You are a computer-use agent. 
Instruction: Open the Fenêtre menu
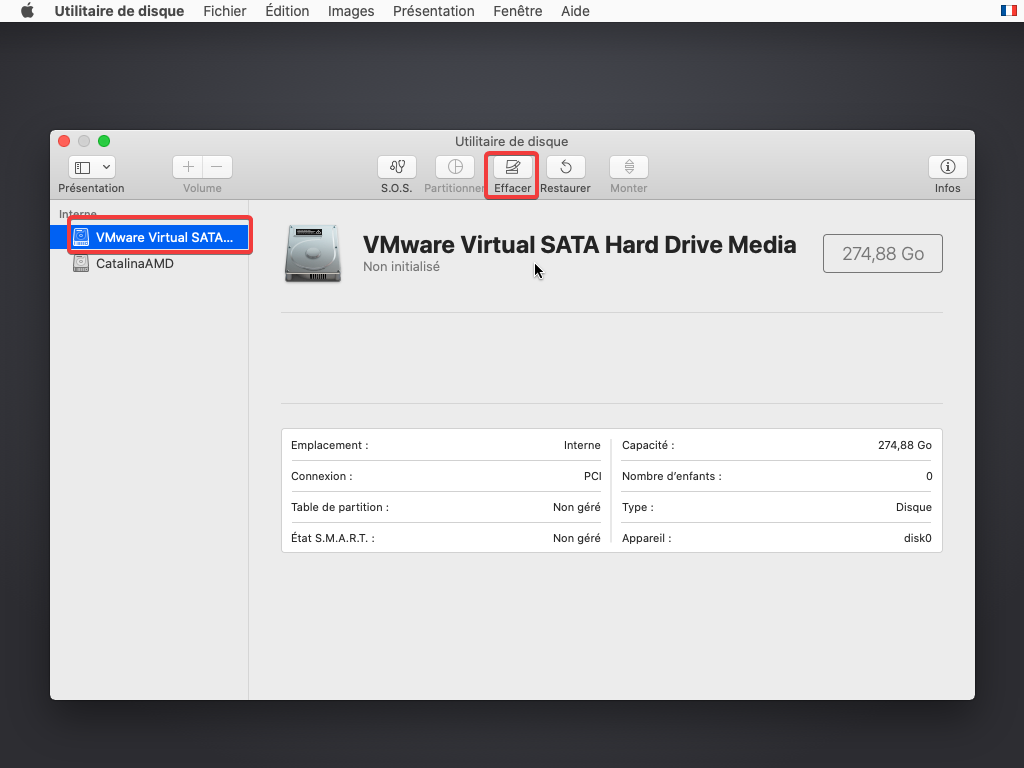(518, 11)
